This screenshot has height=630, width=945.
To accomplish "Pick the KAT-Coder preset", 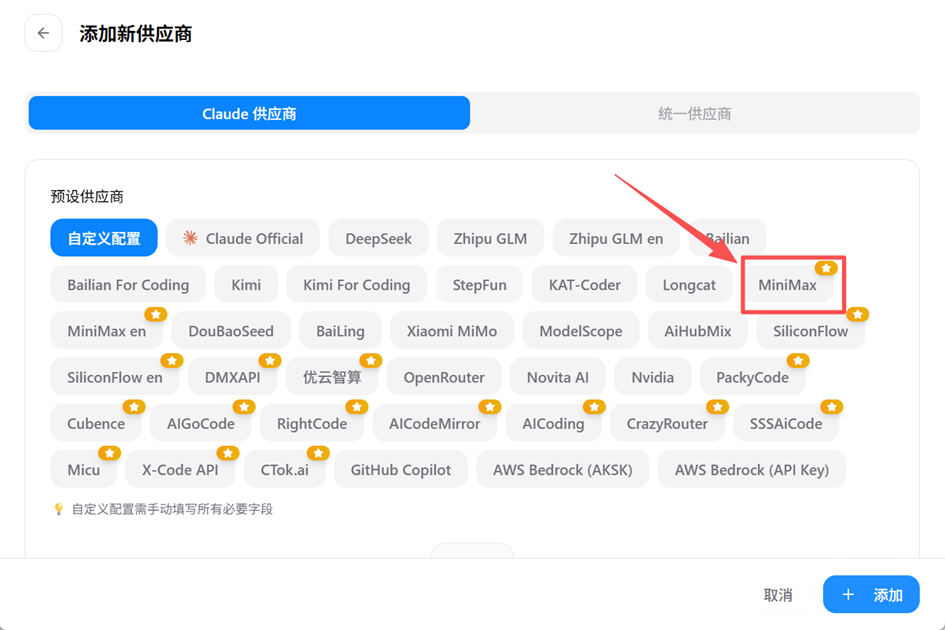I will (x=584, y=285).
